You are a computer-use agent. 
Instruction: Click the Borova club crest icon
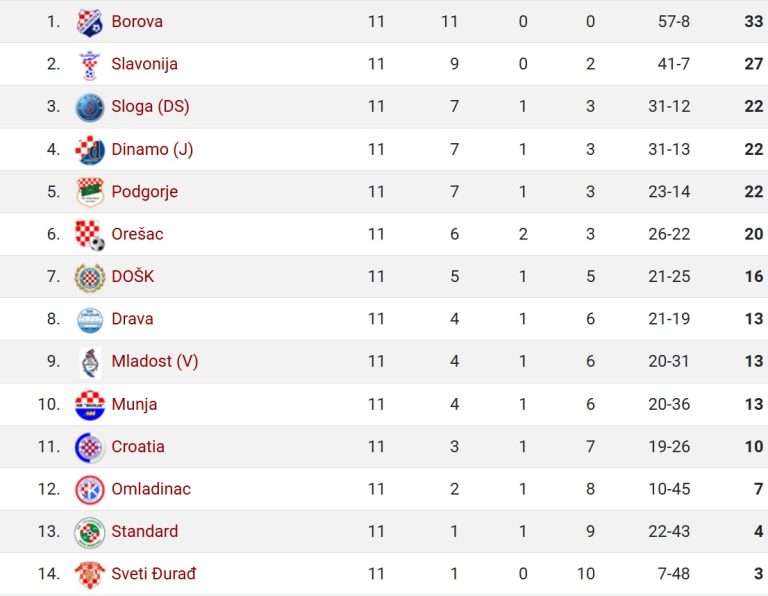(90, 23)
